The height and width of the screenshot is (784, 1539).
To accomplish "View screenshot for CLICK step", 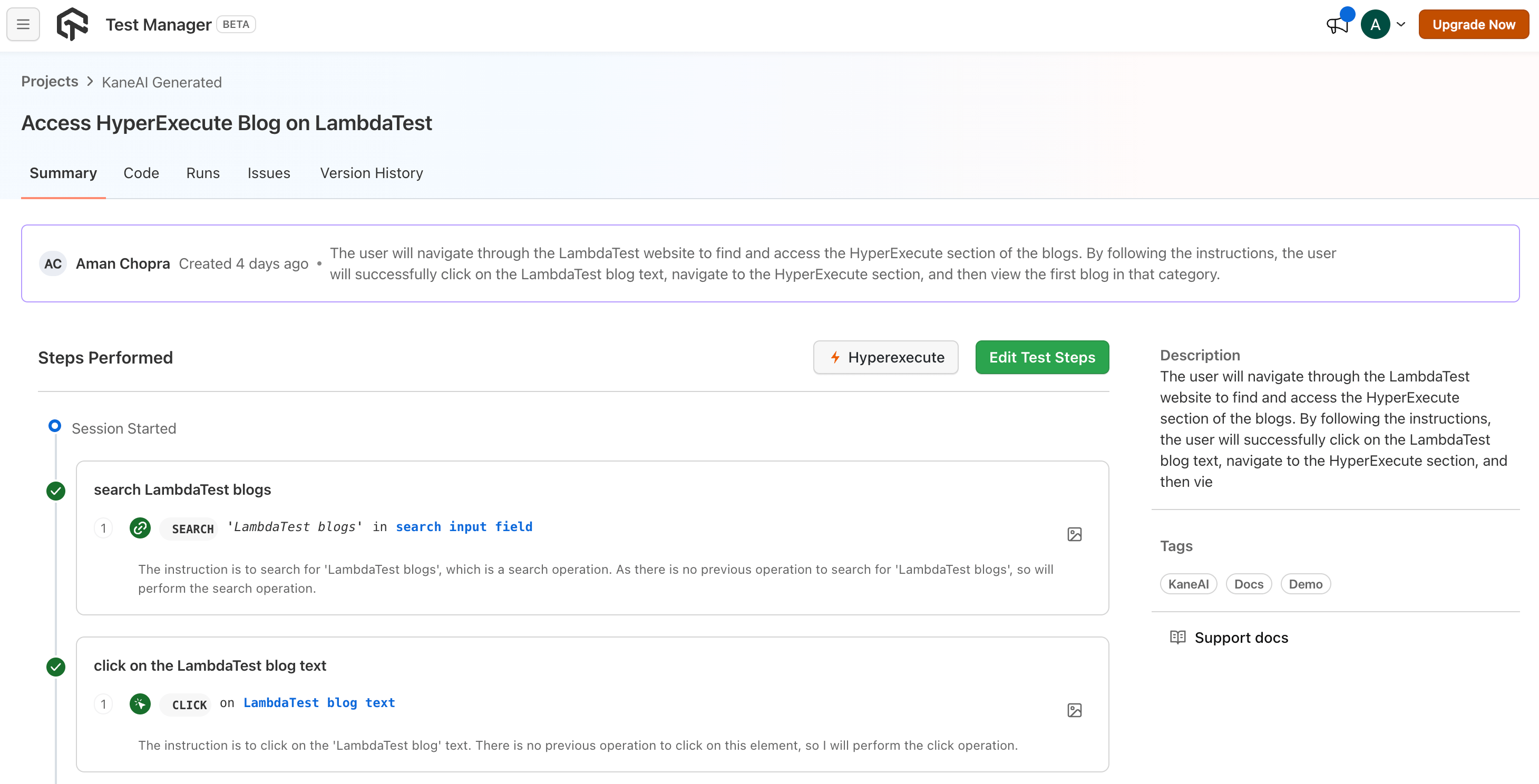I will click(x=1074, y=711).
